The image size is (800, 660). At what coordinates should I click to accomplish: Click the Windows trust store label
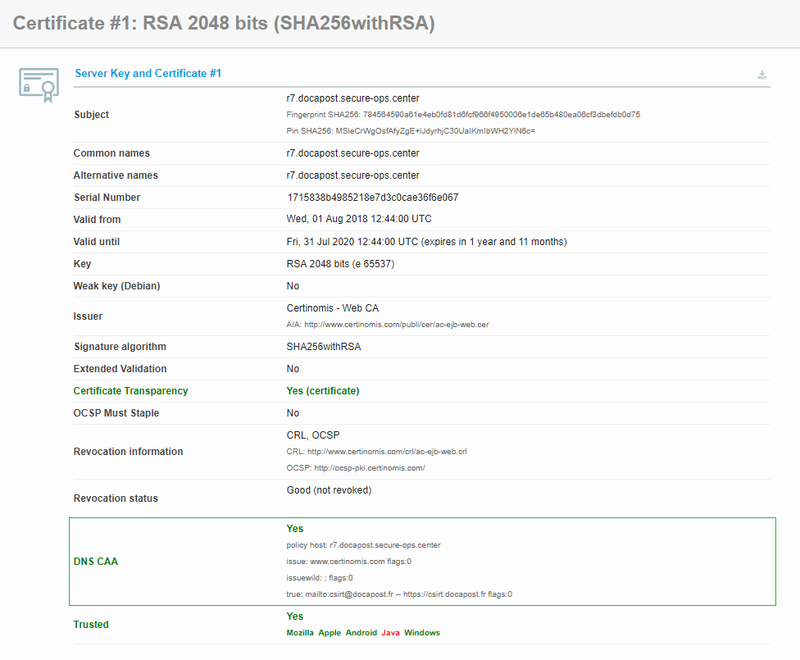click(422, 632)
